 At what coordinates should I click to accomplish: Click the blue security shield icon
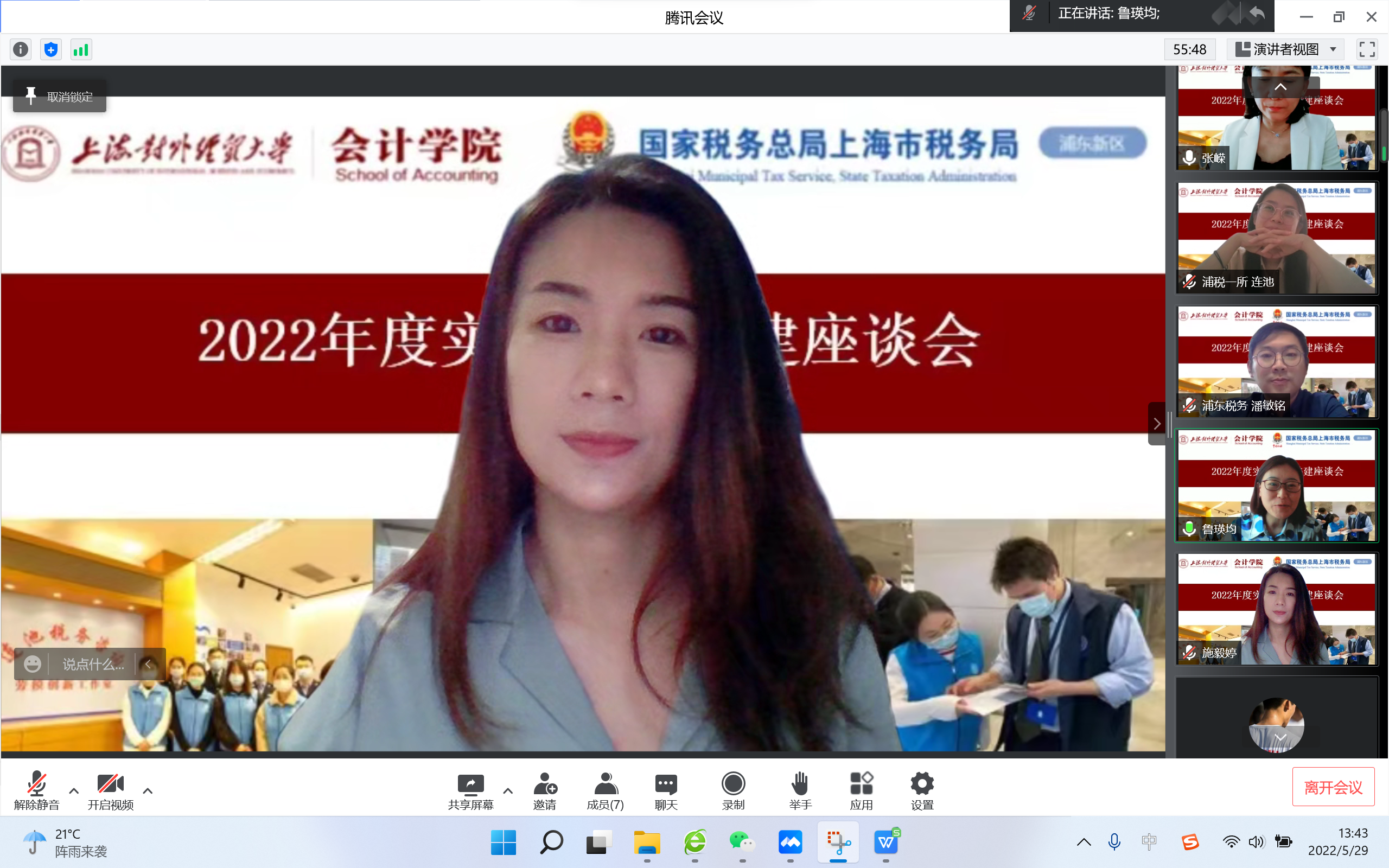point(51,50)
